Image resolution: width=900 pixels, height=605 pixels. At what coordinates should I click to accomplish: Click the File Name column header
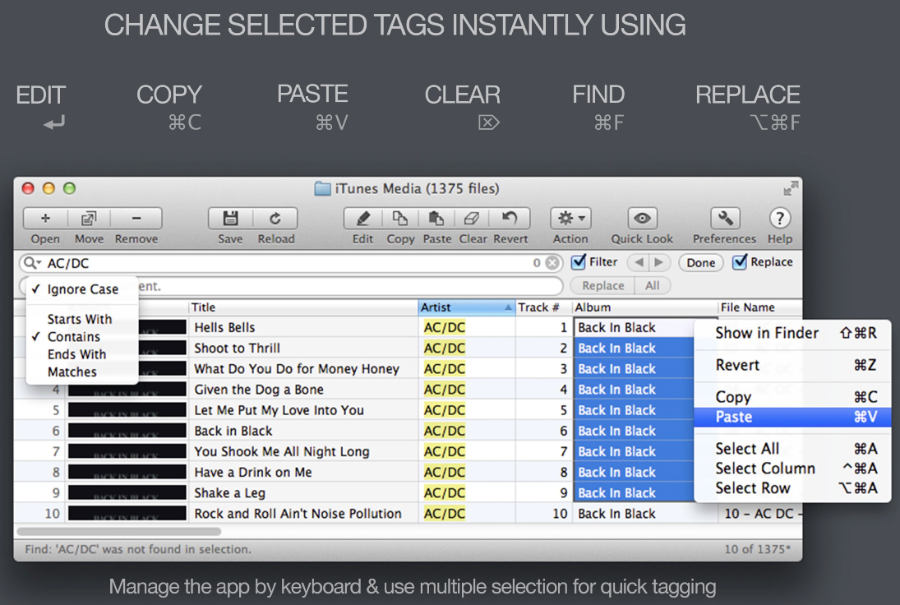760,308
